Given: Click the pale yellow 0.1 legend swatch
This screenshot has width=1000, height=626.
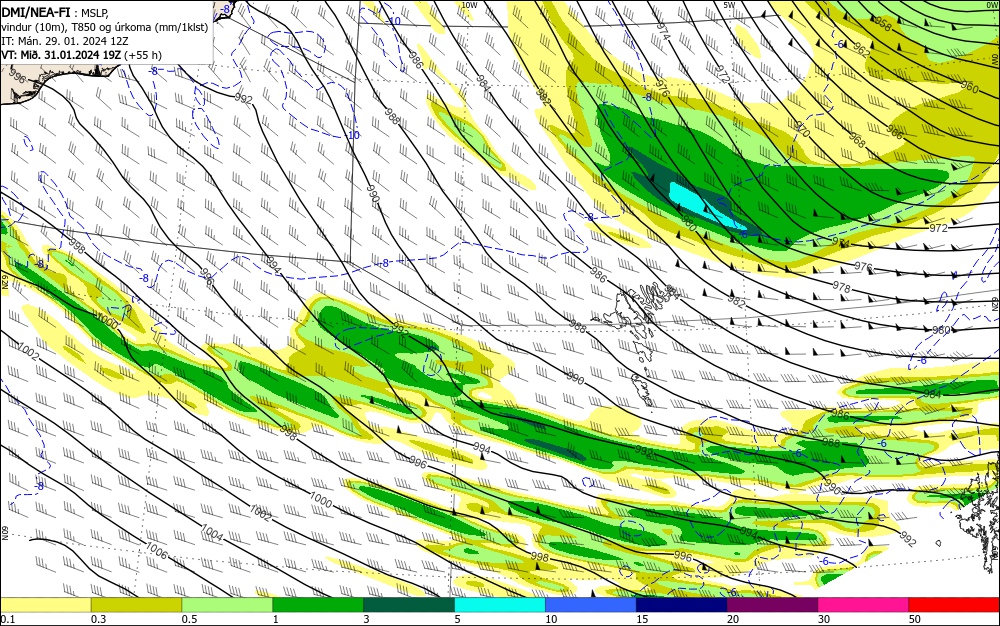Looking at the screenshot, I should (x=45, y=605).
